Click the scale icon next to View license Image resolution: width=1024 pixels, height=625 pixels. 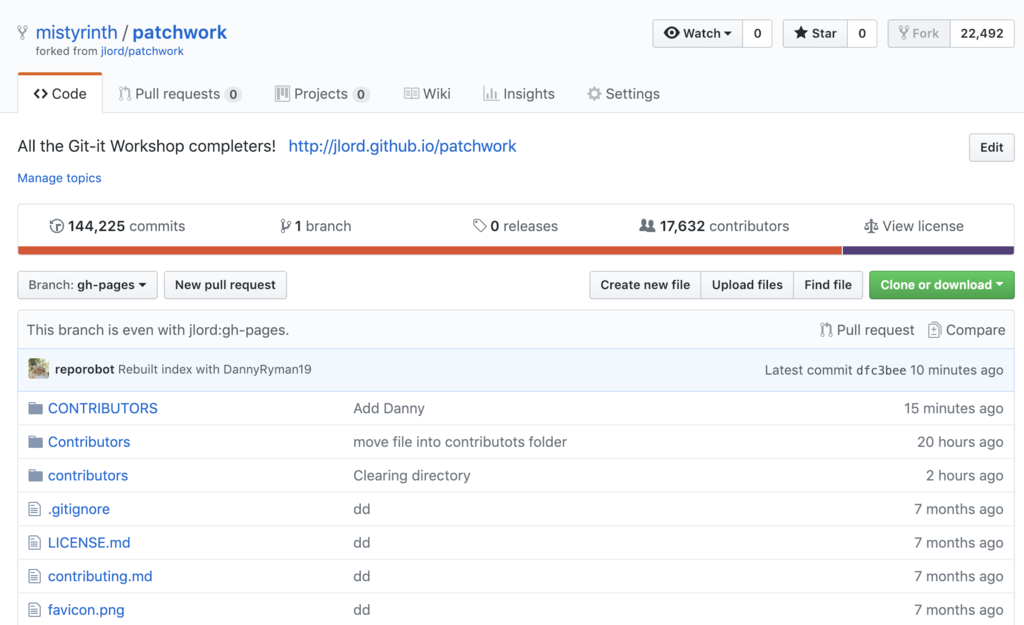[x=871, y=226]
